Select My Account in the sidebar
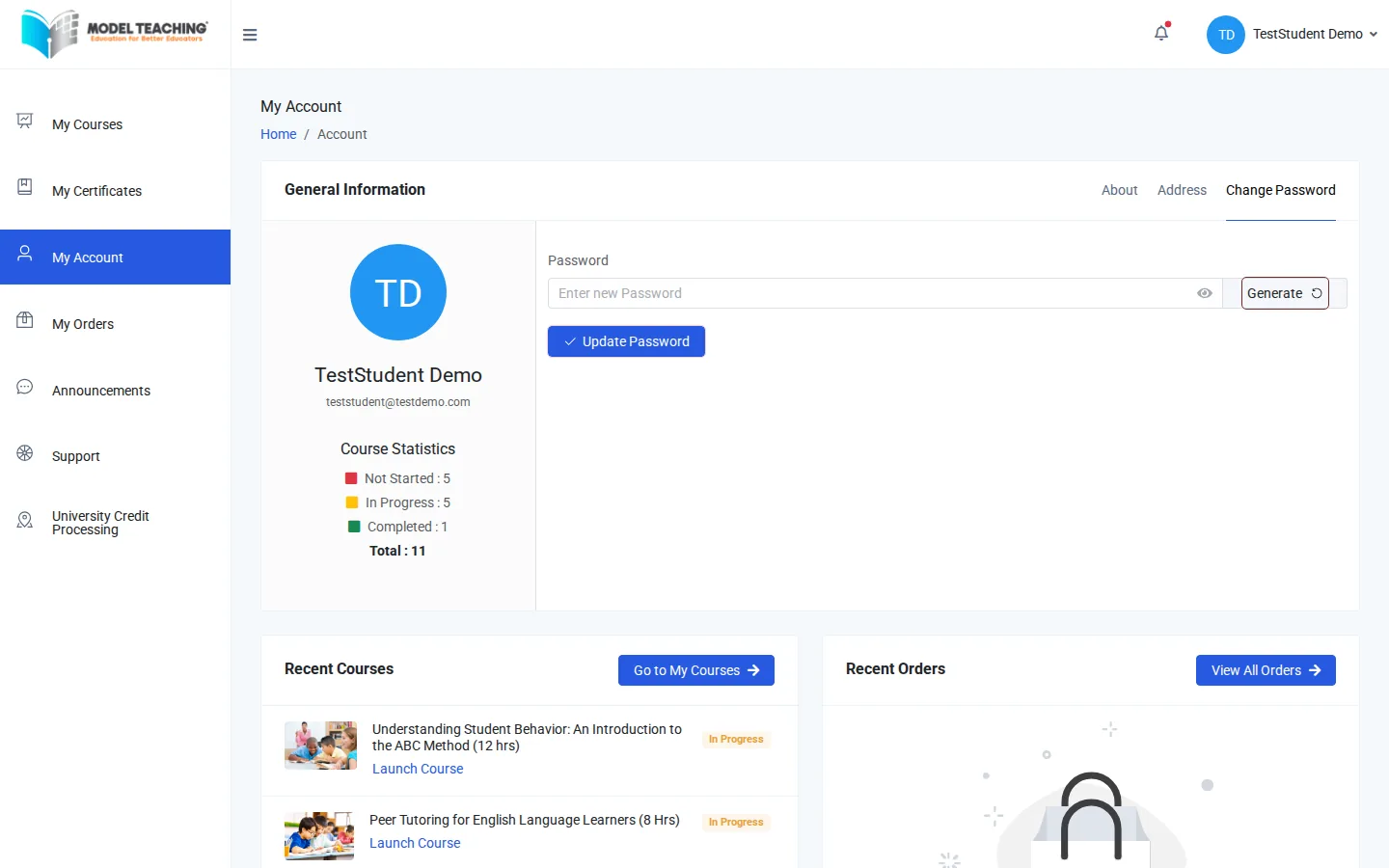The width and height of the screenshot is (1389, 868). click(x=115, y=258)
